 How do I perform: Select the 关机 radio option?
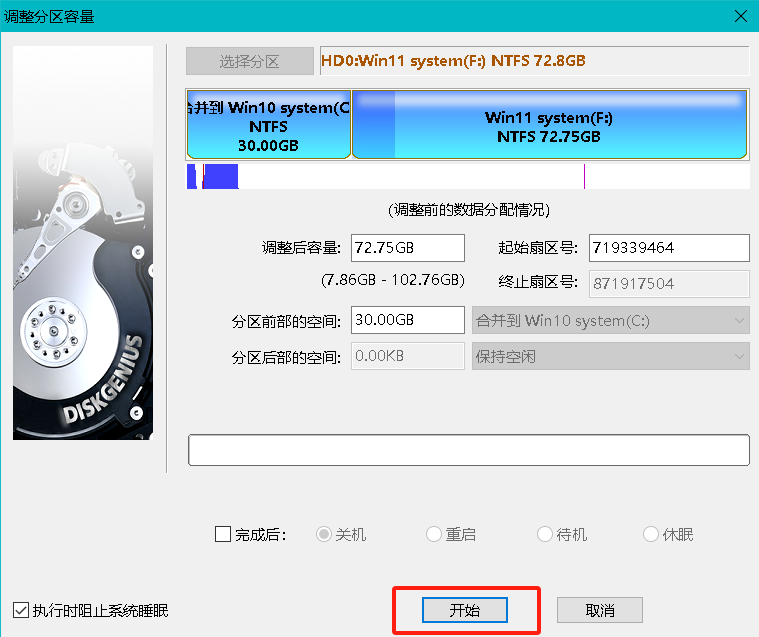[324, 534]
